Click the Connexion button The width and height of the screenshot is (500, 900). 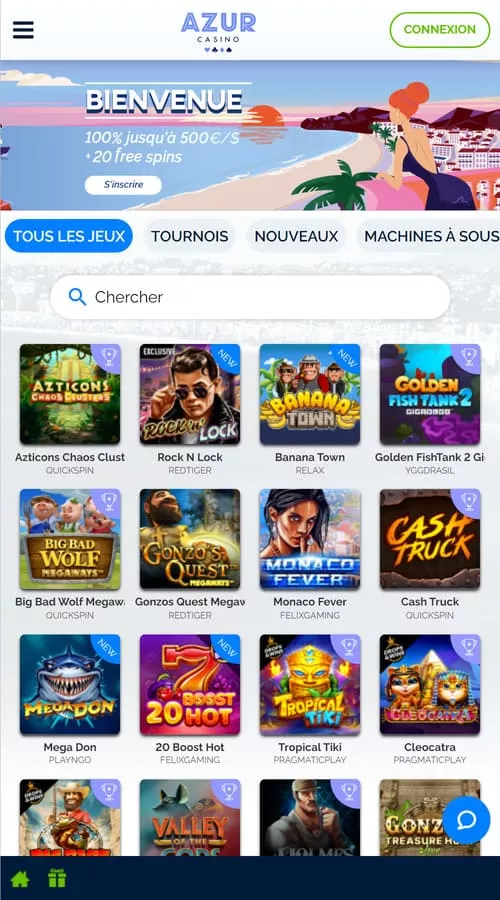(440, 29)
